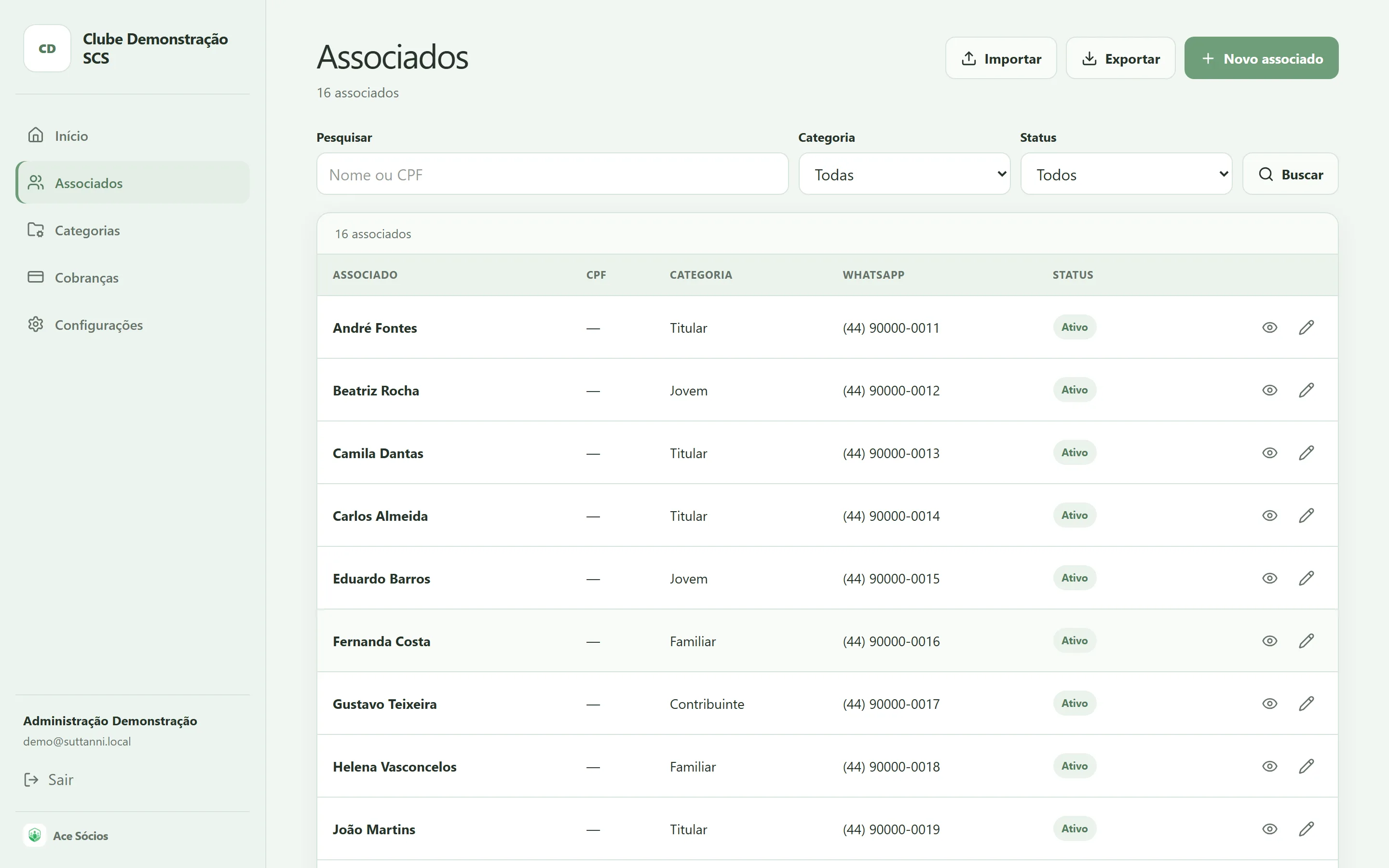The height and width of the screenshot is (868, 1389).
Task: Edit João Martins with pencil icon
Action: (x=1306, y=828)
